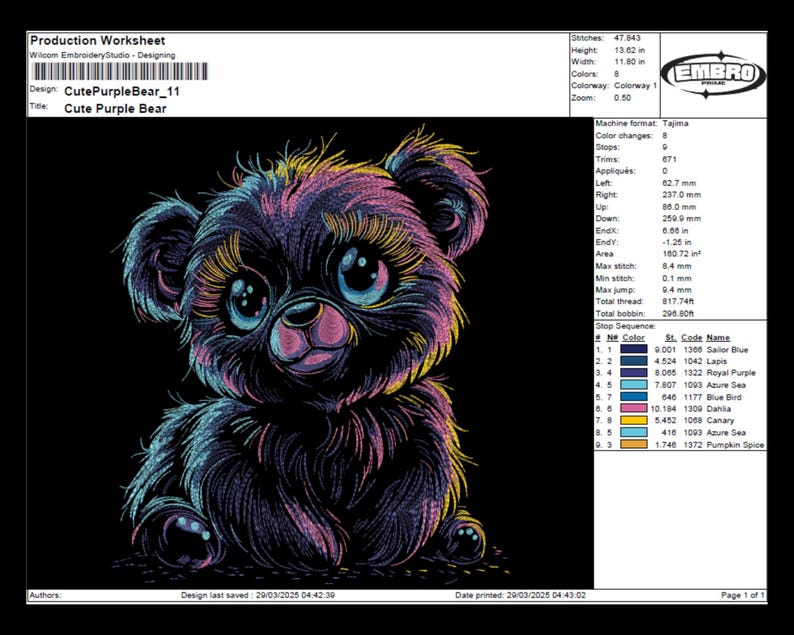Screen dimensions: 794x635
Task: Click the Dahlia pink color swatch
Action: pyautogui.click(x=633, y=408)
